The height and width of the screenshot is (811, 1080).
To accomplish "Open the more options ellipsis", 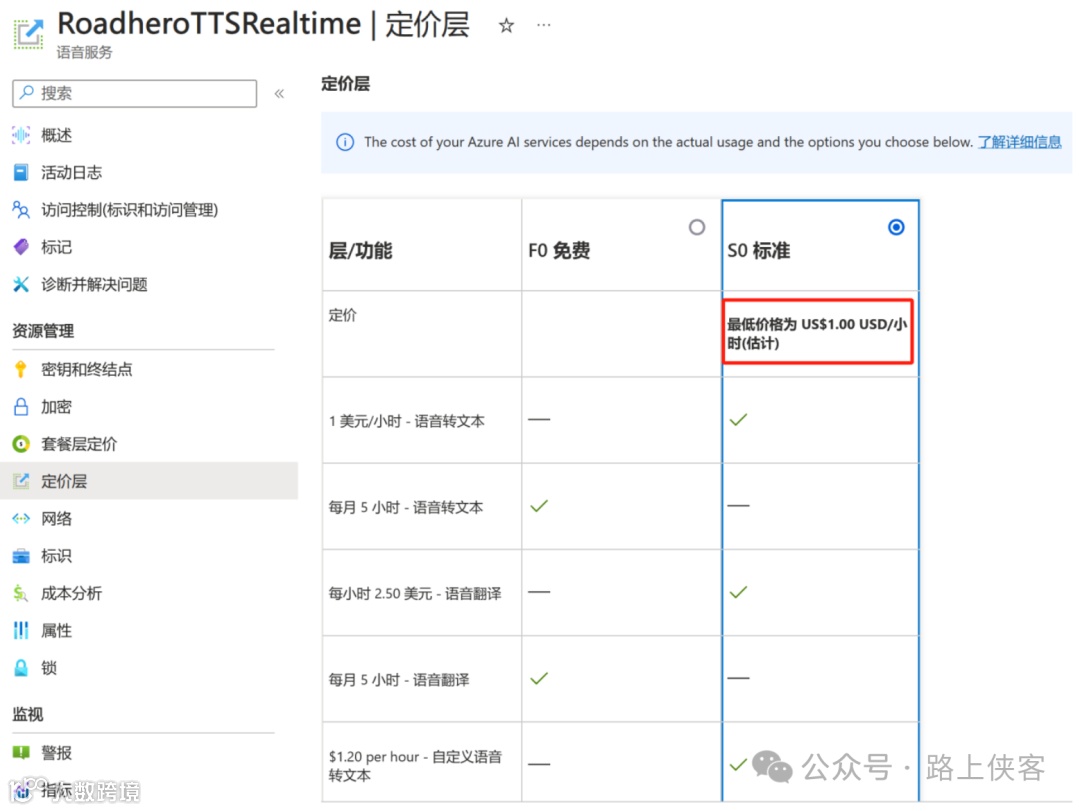I will tap(543, 25).
